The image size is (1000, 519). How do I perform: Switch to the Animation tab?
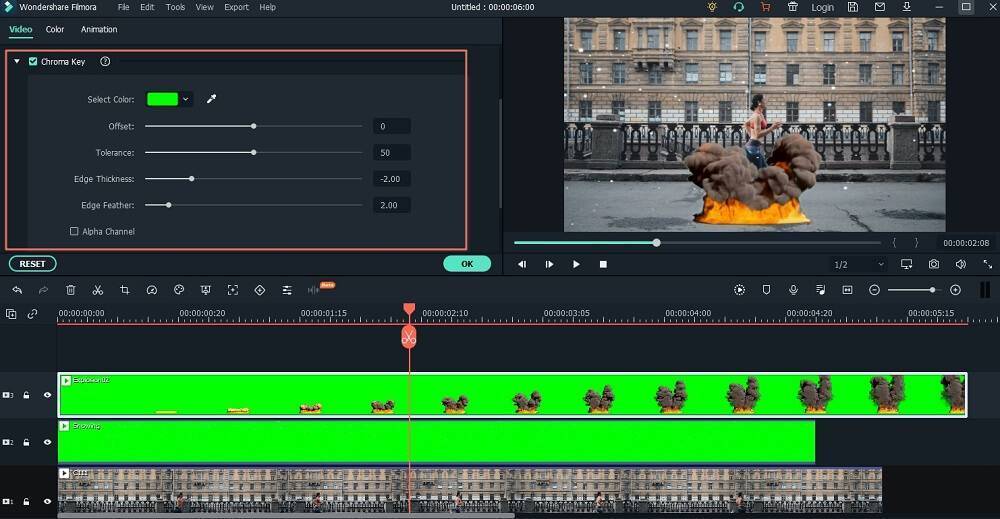(99, 29)
